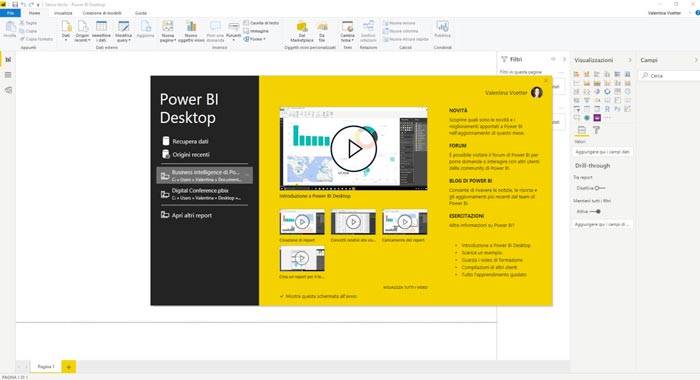
Task: Hide the Filtri pane using the eye icon
Action: click(x=553, y=59)
